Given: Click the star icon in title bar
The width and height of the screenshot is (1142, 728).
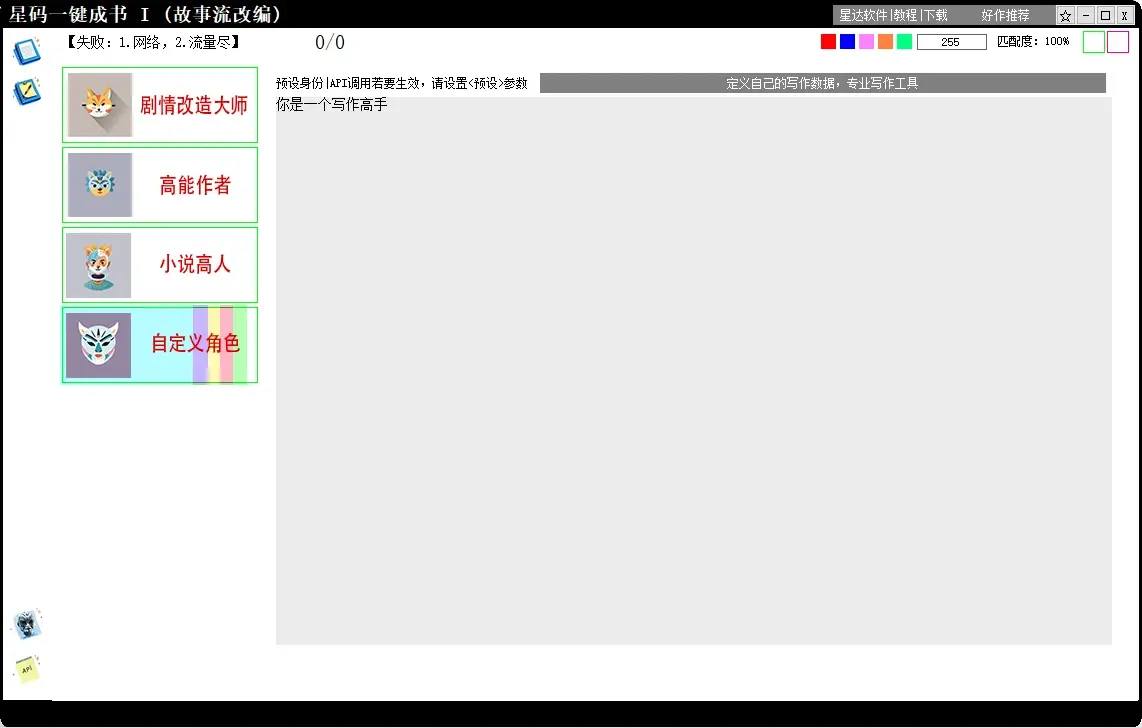Looking at the screenshot, I should tap(1065, 16).
